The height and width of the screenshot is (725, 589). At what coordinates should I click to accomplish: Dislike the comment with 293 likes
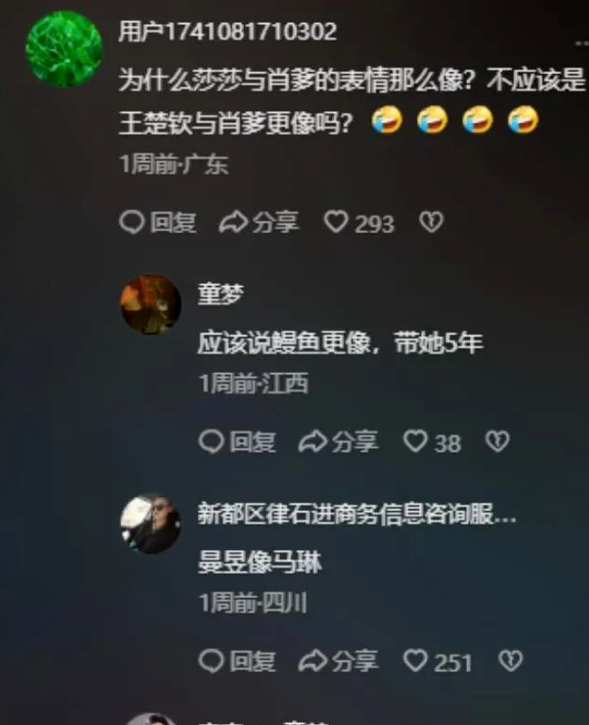pos(431,222)
